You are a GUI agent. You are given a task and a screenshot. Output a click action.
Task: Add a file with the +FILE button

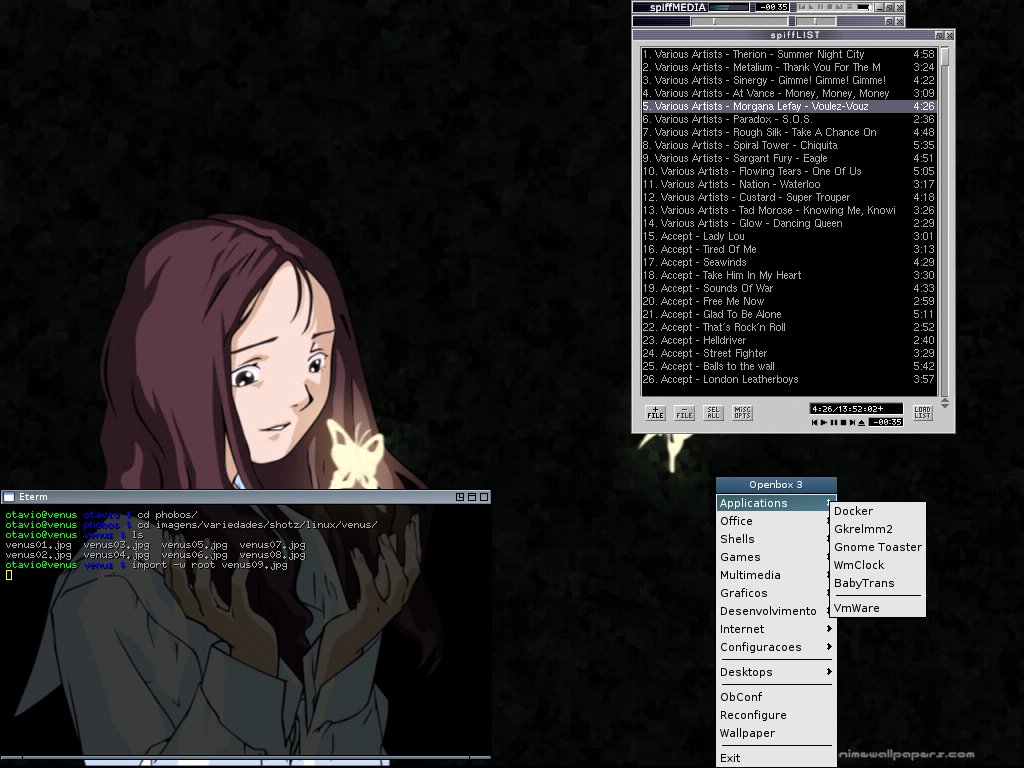coord(656,412)
